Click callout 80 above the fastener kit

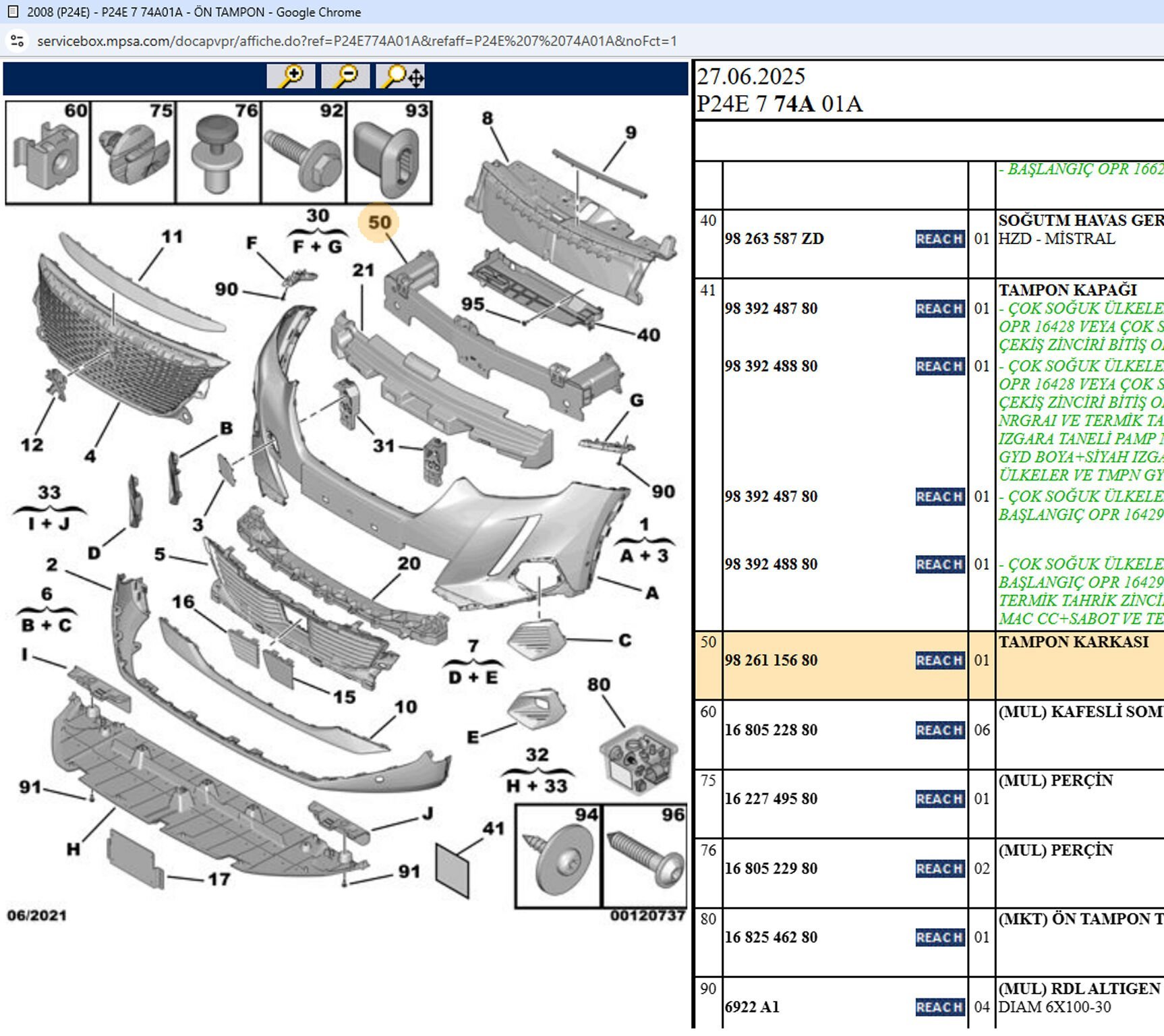[598, 685]
